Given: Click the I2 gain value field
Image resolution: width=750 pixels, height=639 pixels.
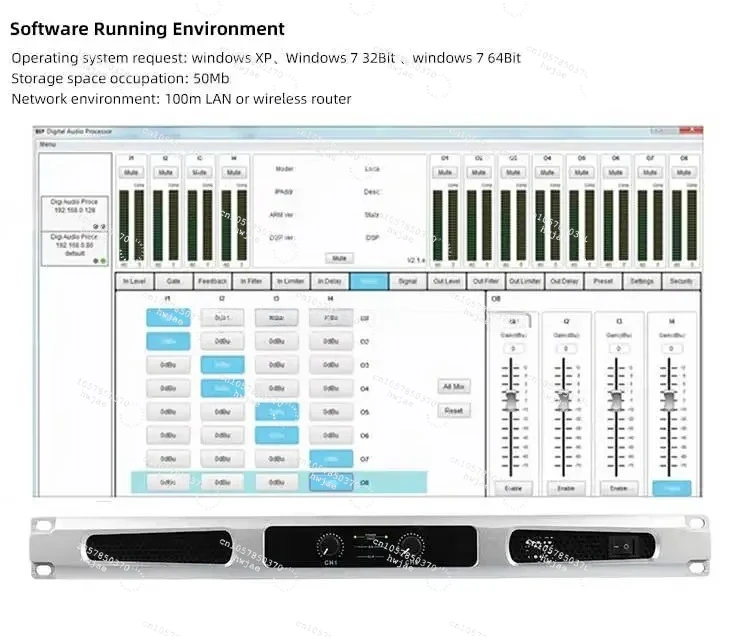Looking at the screenshot, I should pos(566,349).
